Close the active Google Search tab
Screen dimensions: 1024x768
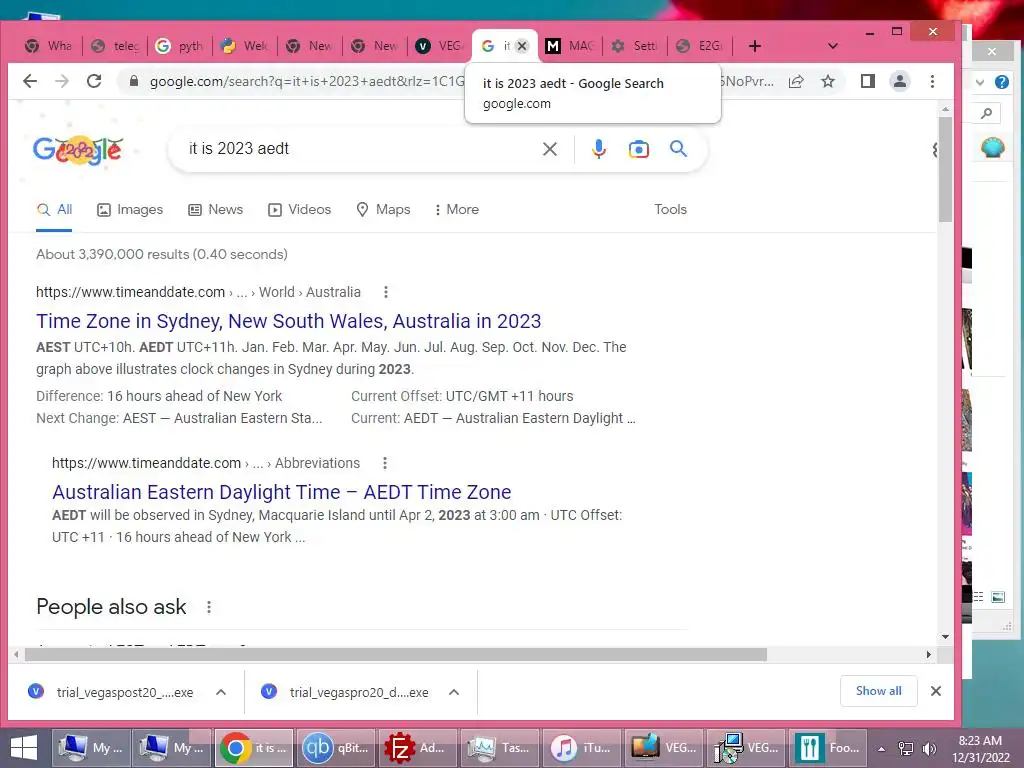(x=522, y=46)
